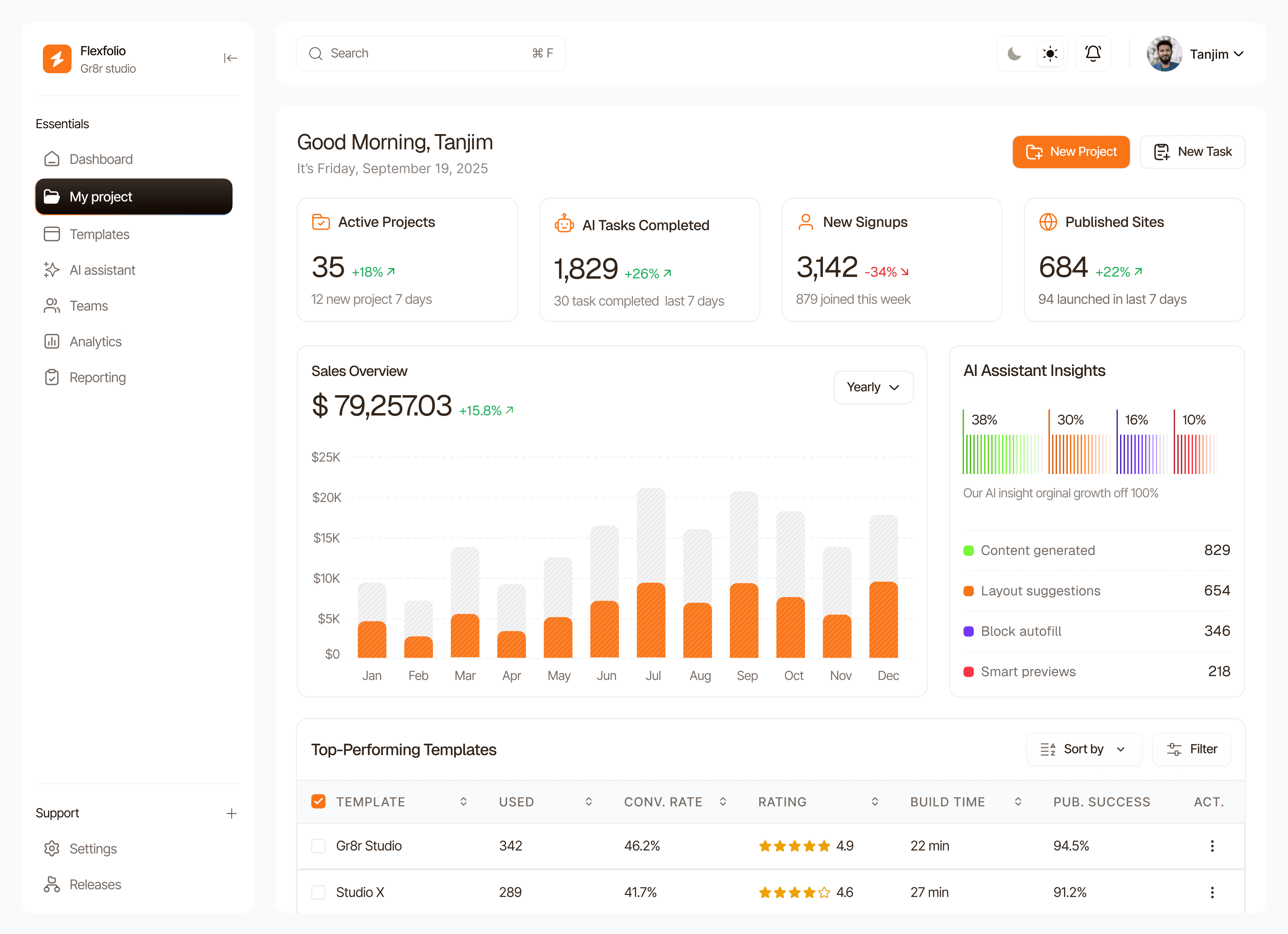Open actions menu for Gr8r Studio row
This screenshot has width=1288, height=934.
point(1212,846)
